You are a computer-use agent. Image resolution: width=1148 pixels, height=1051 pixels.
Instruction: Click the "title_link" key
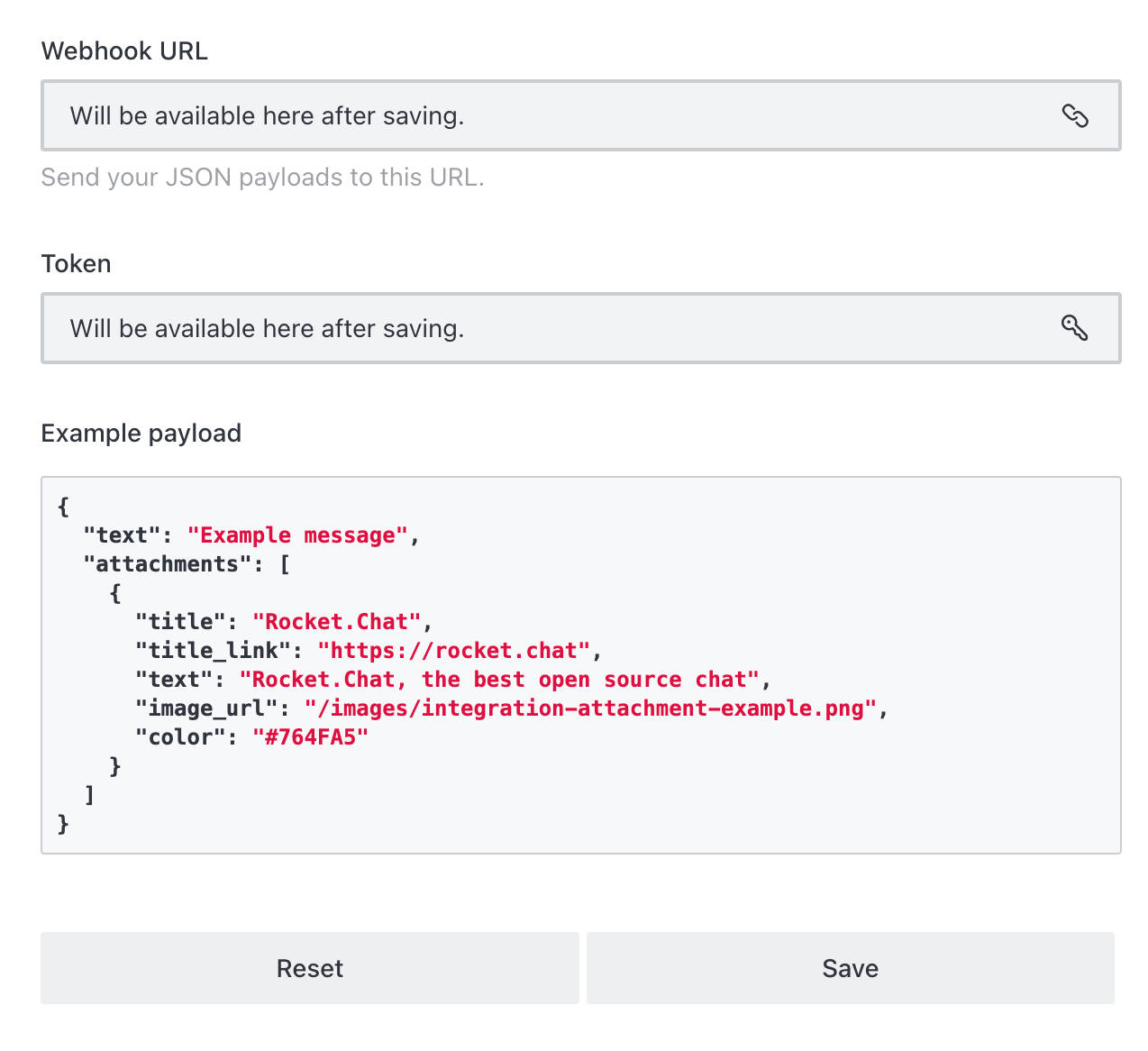tap(213, 651)
